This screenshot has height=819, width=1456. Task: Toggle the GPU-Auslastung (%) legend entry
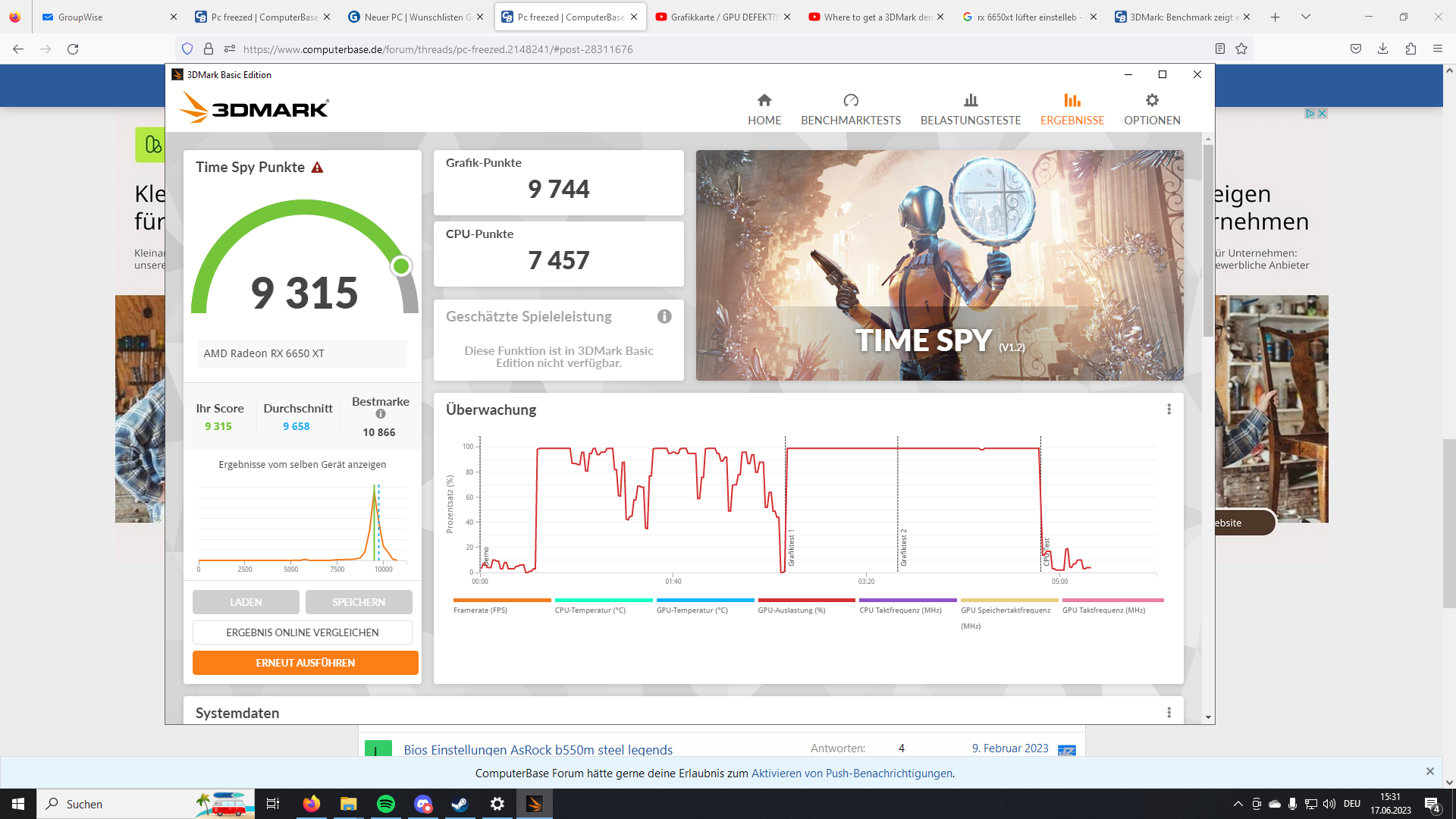[791, 610]
